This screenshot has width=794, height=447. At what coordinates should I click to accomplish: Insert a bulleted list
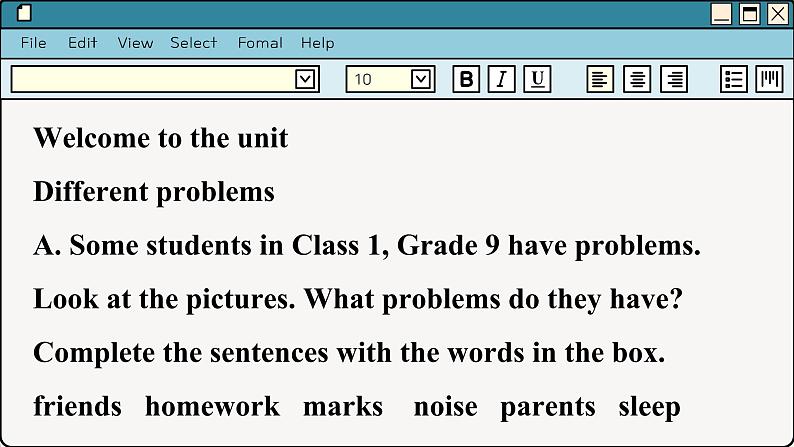click(734, 80)
